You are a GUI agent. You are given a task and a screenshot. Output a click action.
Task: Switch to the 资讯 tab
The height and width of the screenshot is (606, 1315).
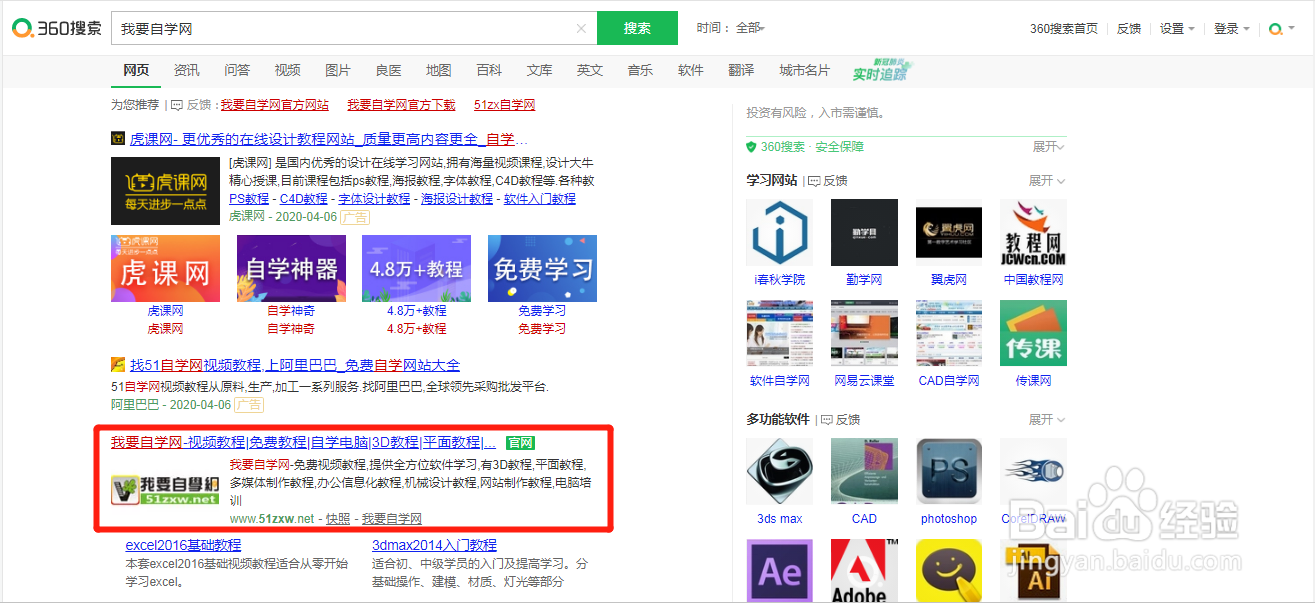pyautogui.click(x=186, y=70)
